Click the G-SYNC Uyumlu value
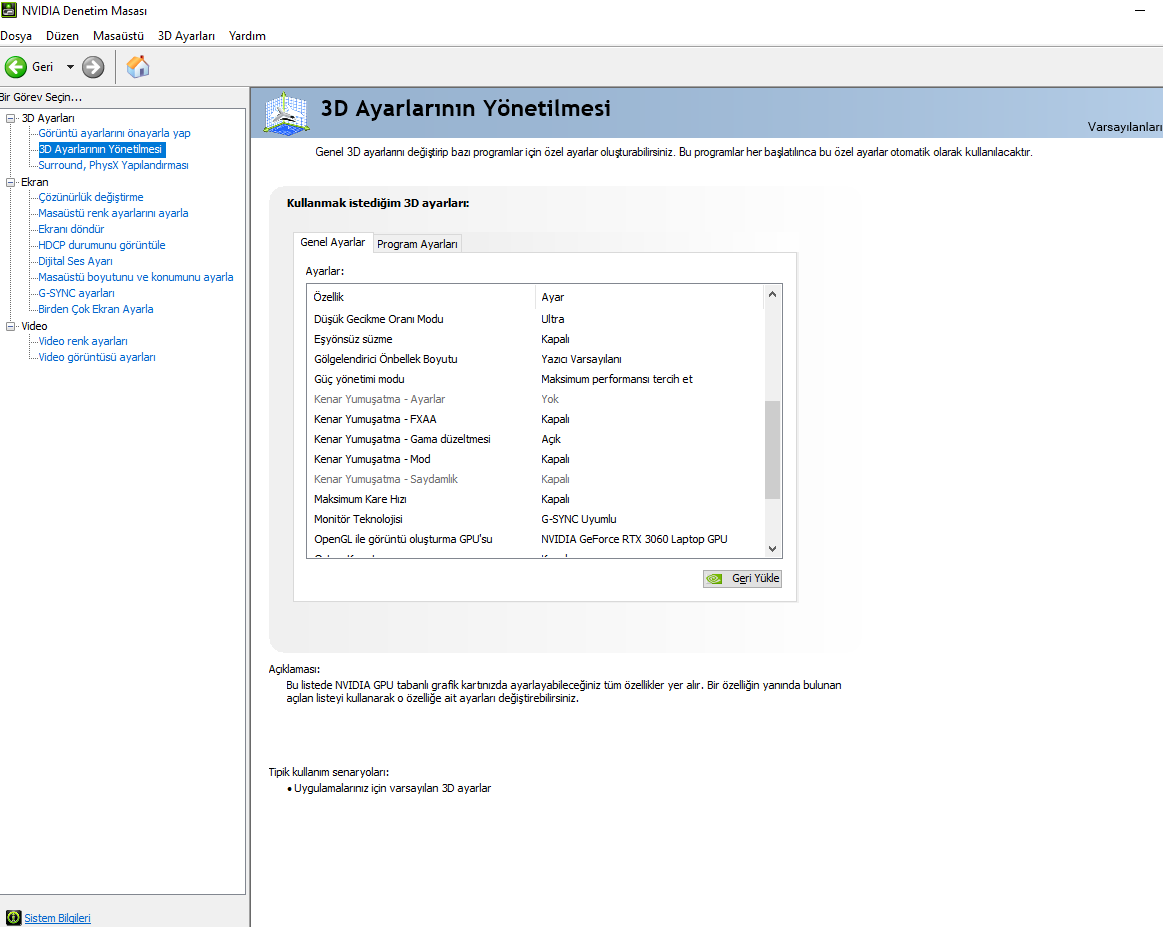Image resolution: width=1163 pixels, height=927 pixels. tap(579, 519)
